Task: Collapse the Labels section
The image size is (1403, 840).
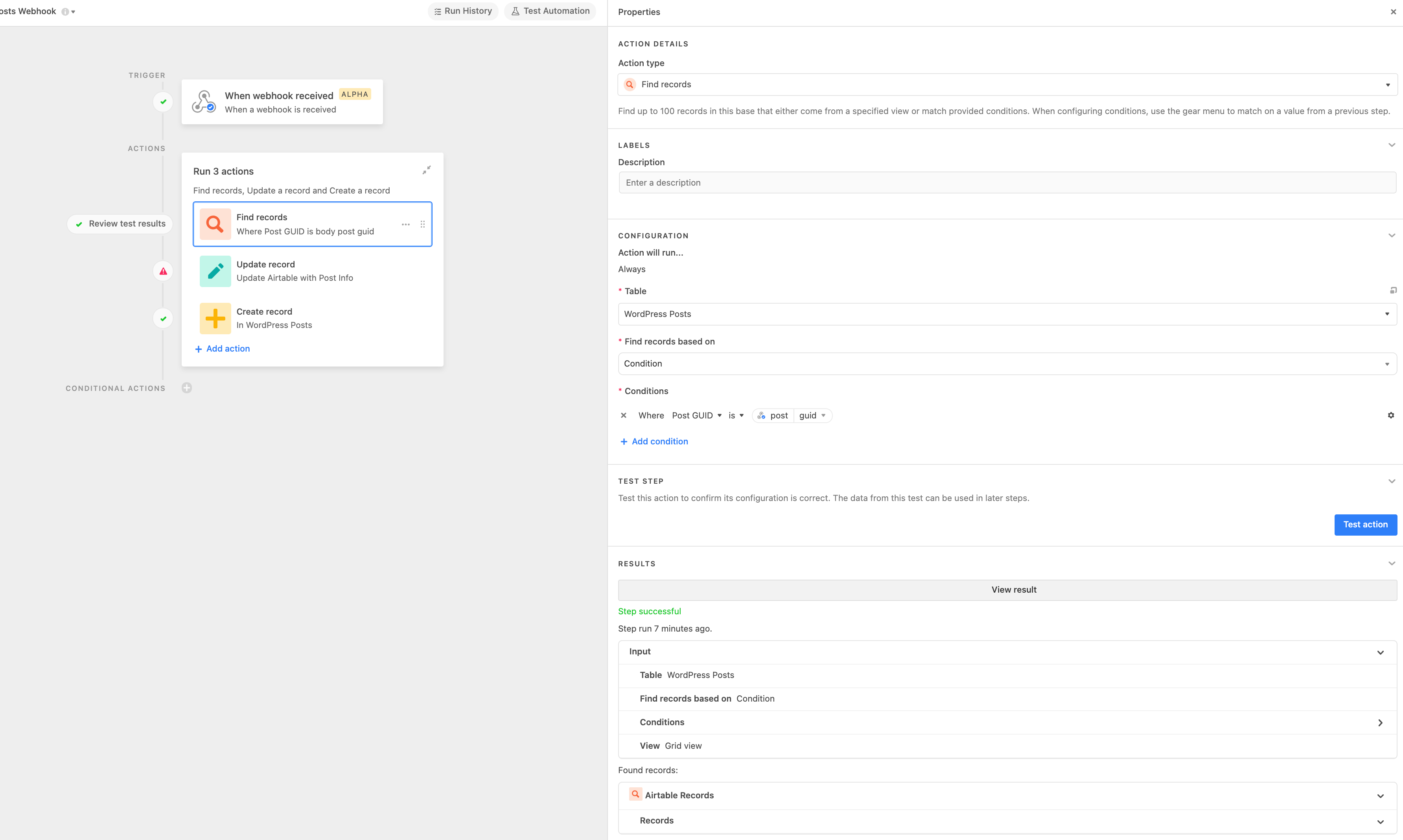Action: point(1391,146)
